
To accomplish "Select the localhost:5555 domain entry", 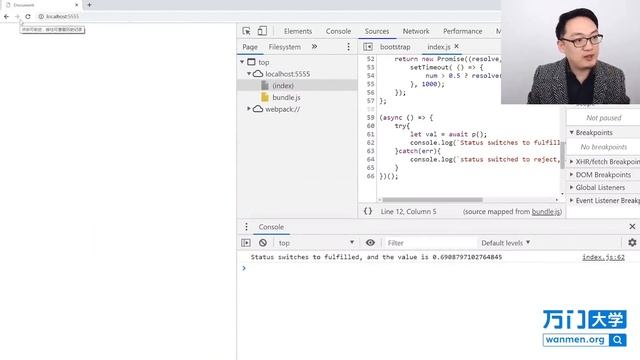I will tap(287, 74).
